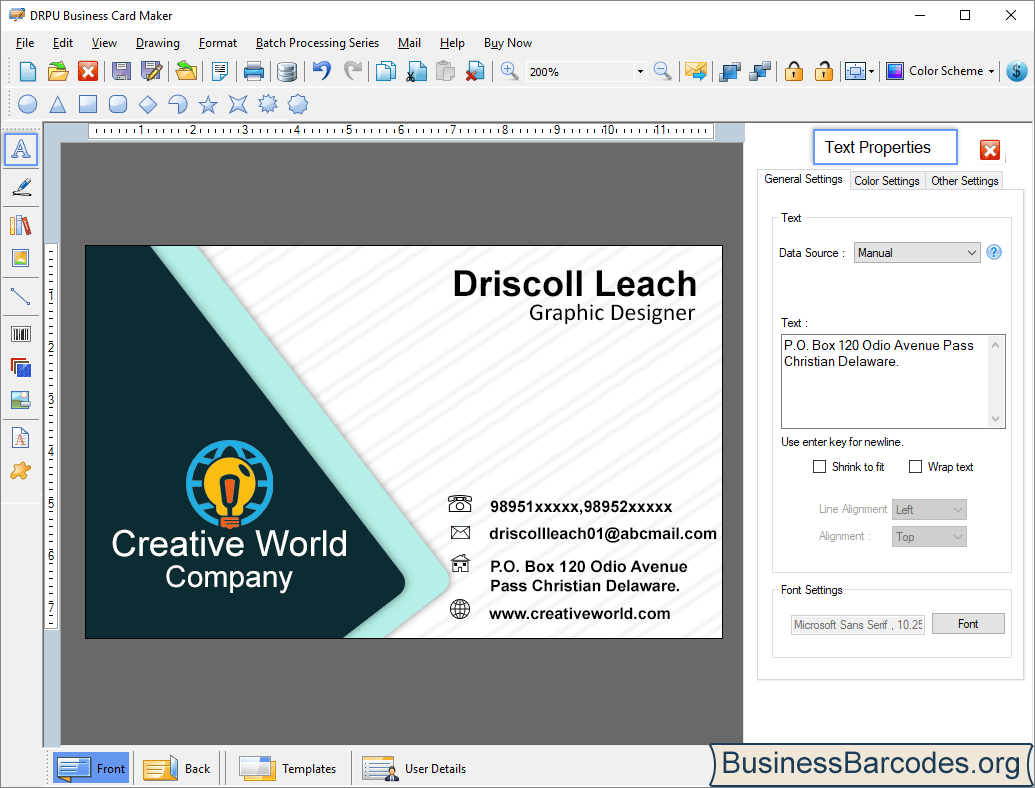This screenshot has width=1035, height=788.
Task: Open the Drawing menu
Action: tap(158, 43)
